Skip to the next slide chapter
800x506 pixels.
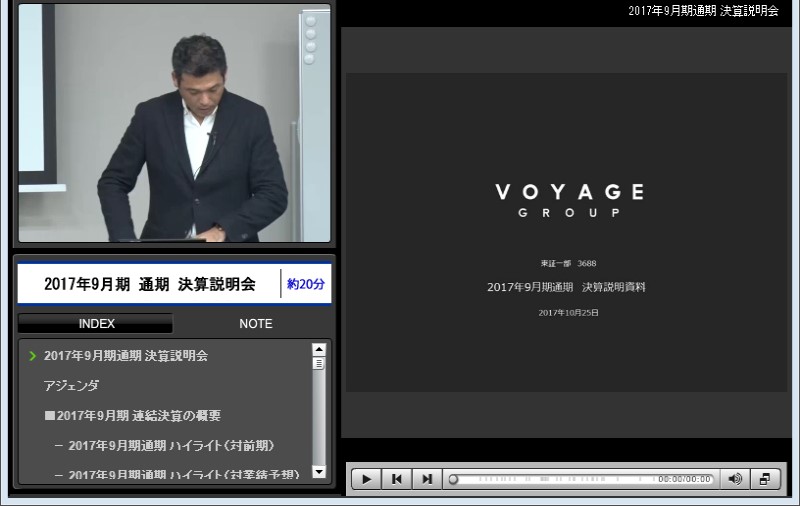(427, 479)
